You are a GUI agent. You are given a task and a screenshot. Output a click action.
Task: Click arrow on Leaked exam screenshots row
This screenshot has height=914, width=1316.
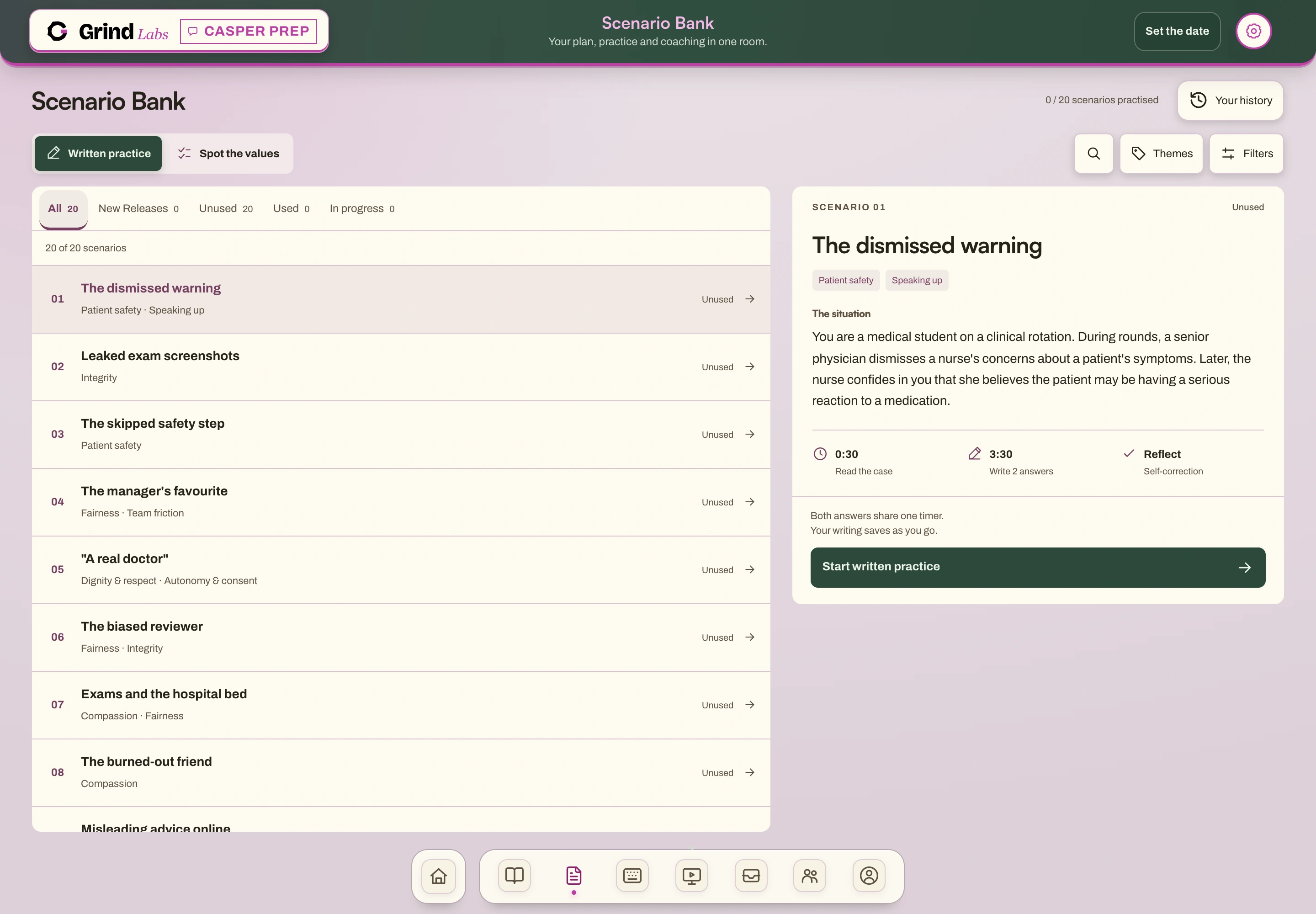(750, 367)
